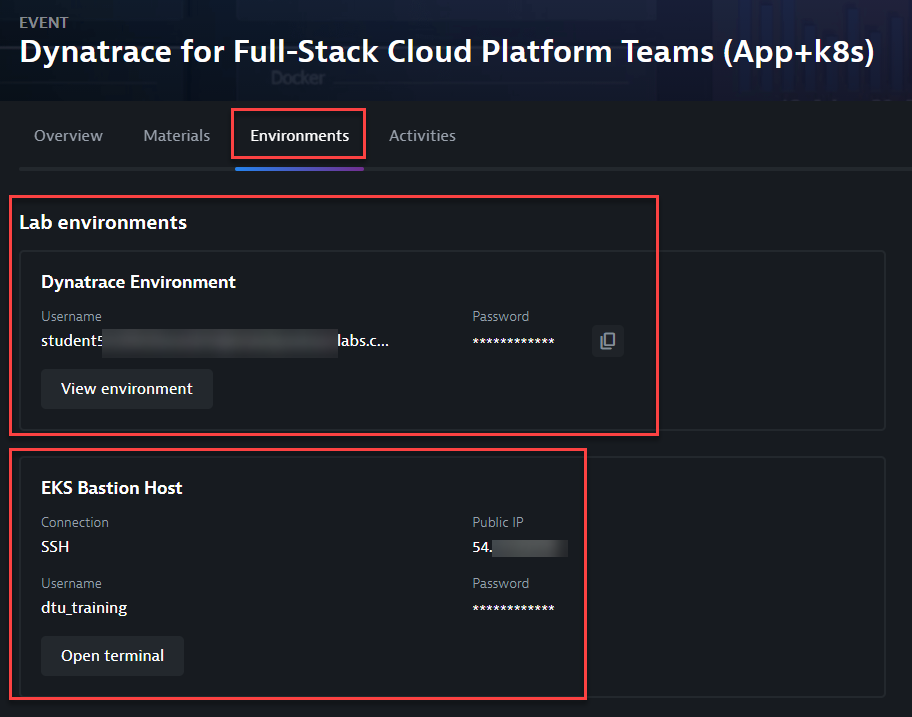The image size is (912, 717).
Task: Click the masked Dynatrace Environment password
Action: pyautogui.click(x=513, y=342)
